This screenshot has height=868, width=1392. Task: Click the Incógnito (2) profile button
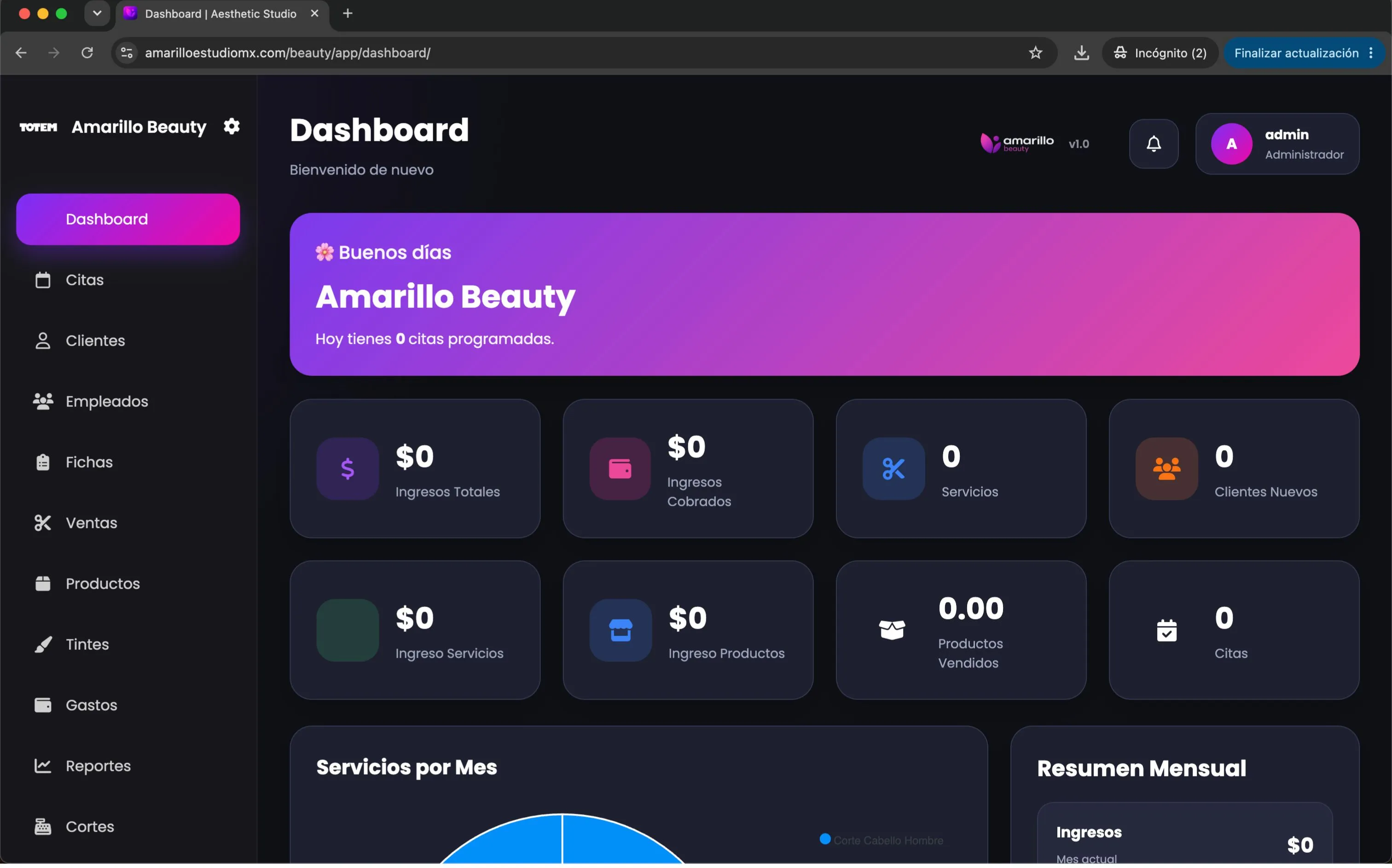tap(1160, 53)
